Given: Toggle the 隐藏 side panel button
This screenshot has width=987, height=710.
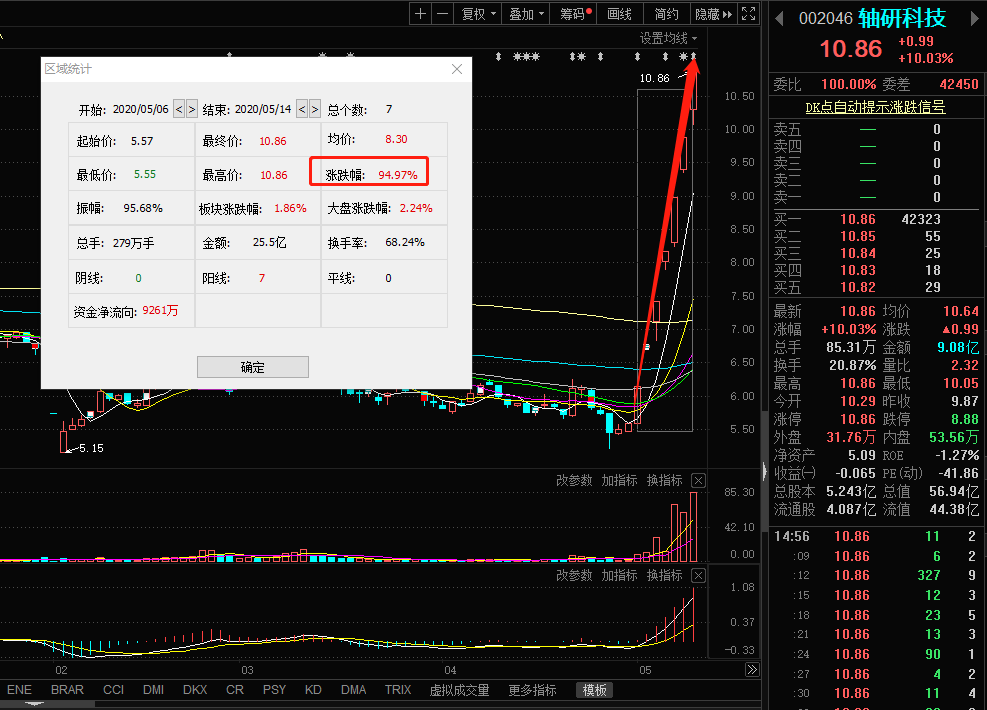Looking at the screenshot, I should click(x=713, y=14).
